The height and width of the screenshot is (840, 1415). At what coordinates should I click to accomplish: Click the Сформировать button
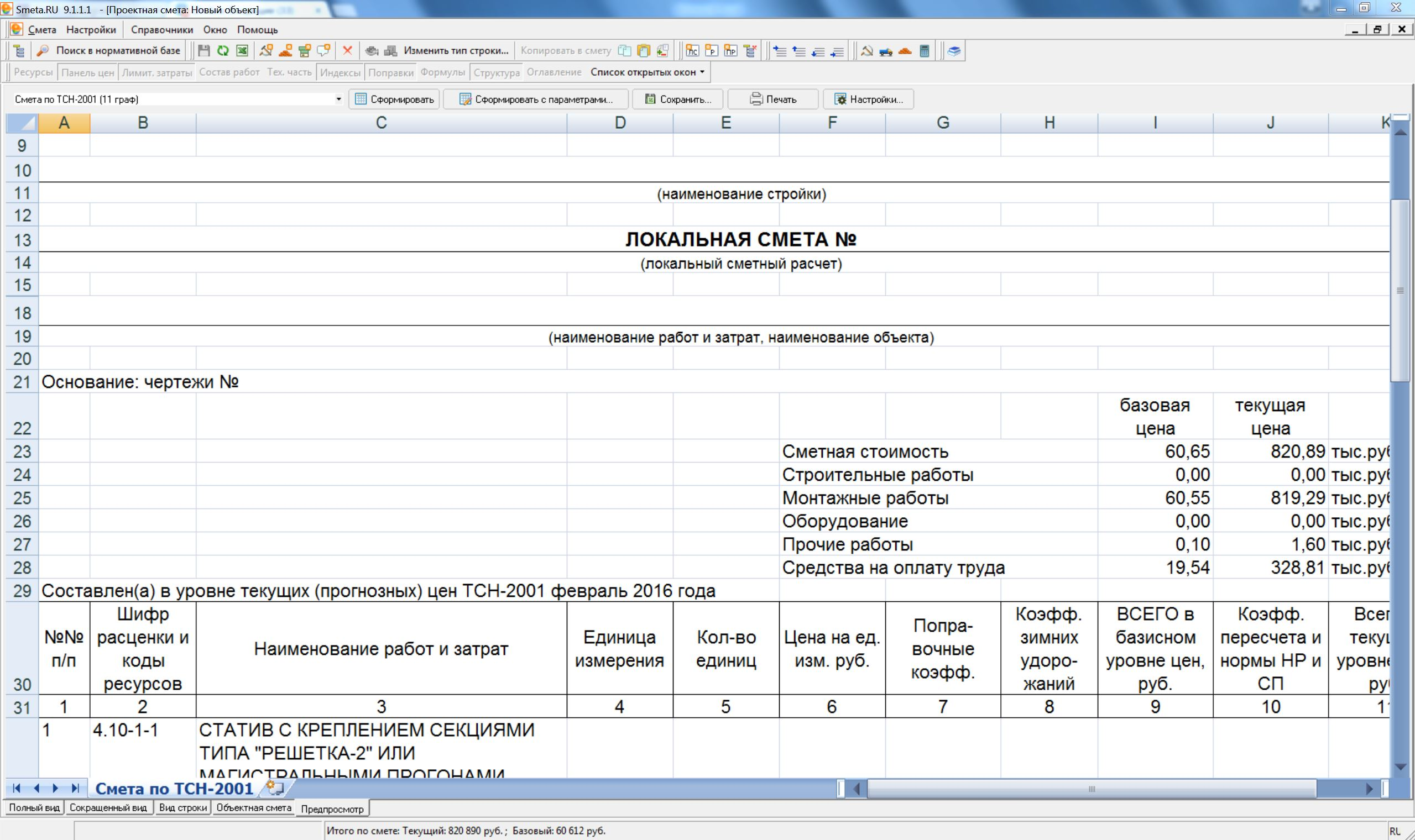pyautogui.click(x=394, y=99)
